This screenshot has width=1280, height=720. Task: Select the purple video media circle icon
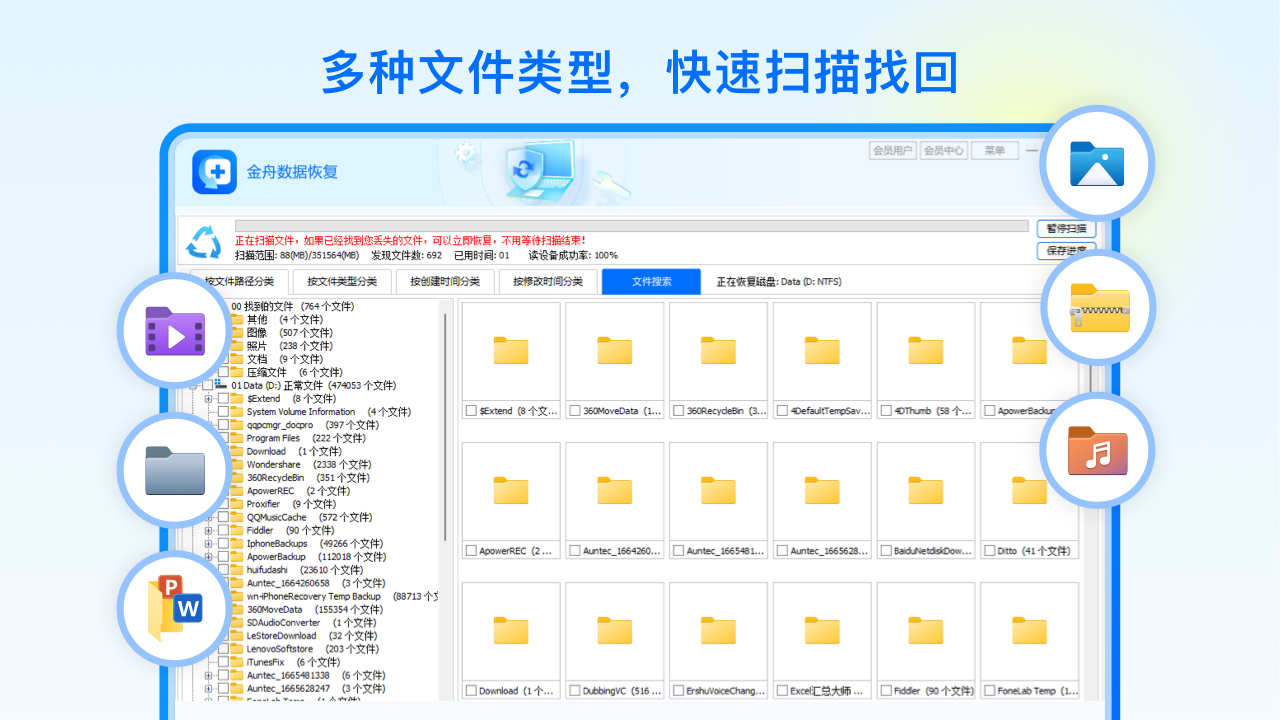[173, 330]
